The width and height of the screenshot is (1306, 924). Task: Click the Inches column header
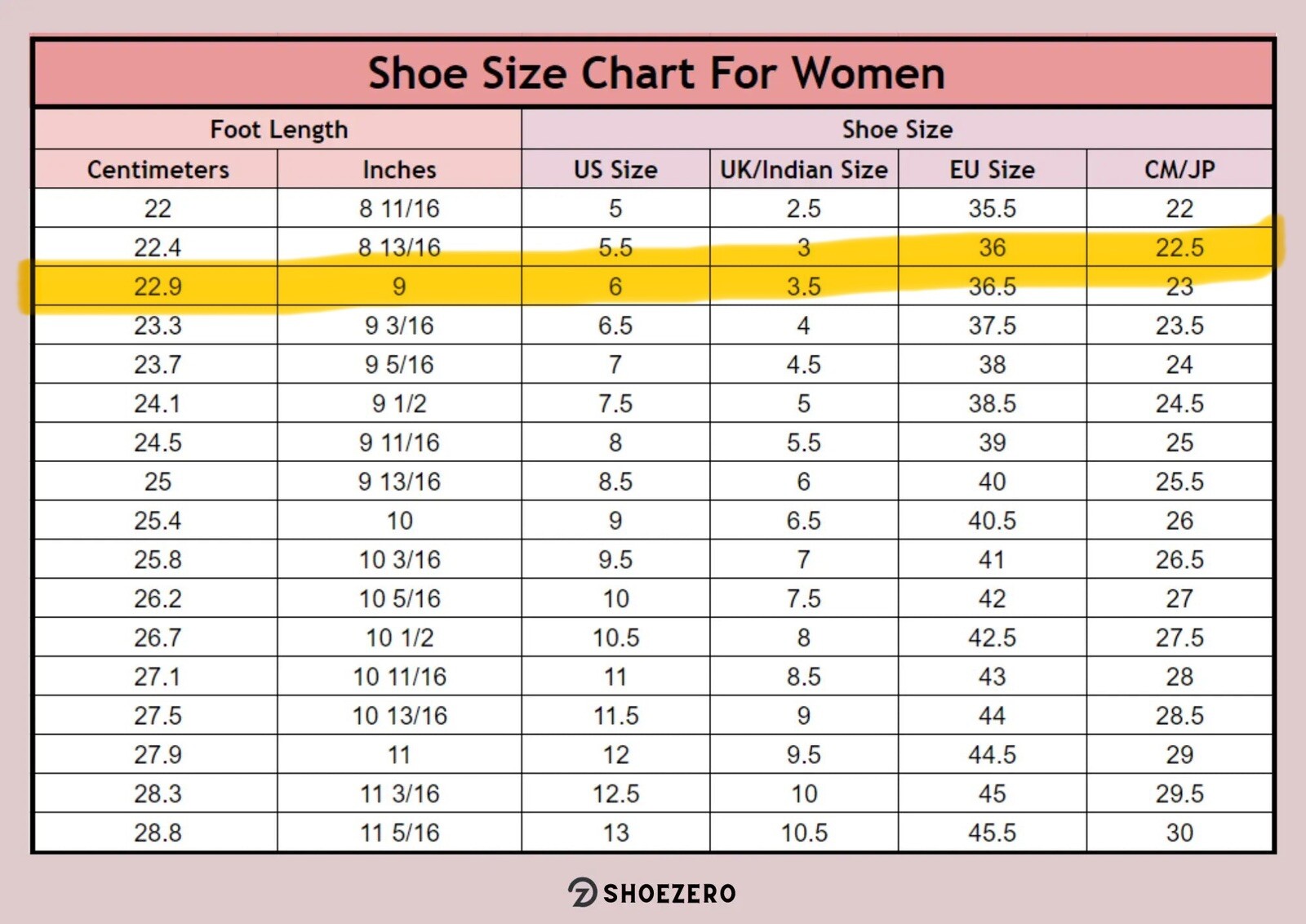click(x=399, y=169)
